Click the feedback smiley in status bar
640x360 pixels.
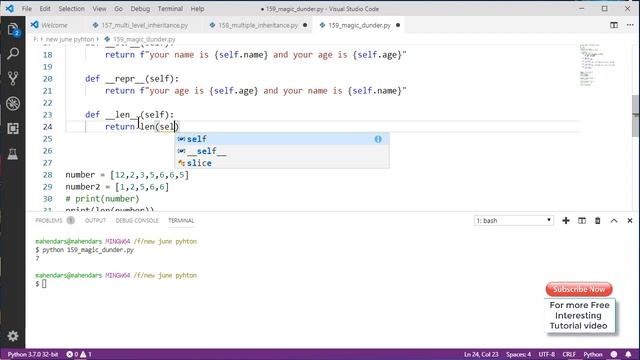614,354
